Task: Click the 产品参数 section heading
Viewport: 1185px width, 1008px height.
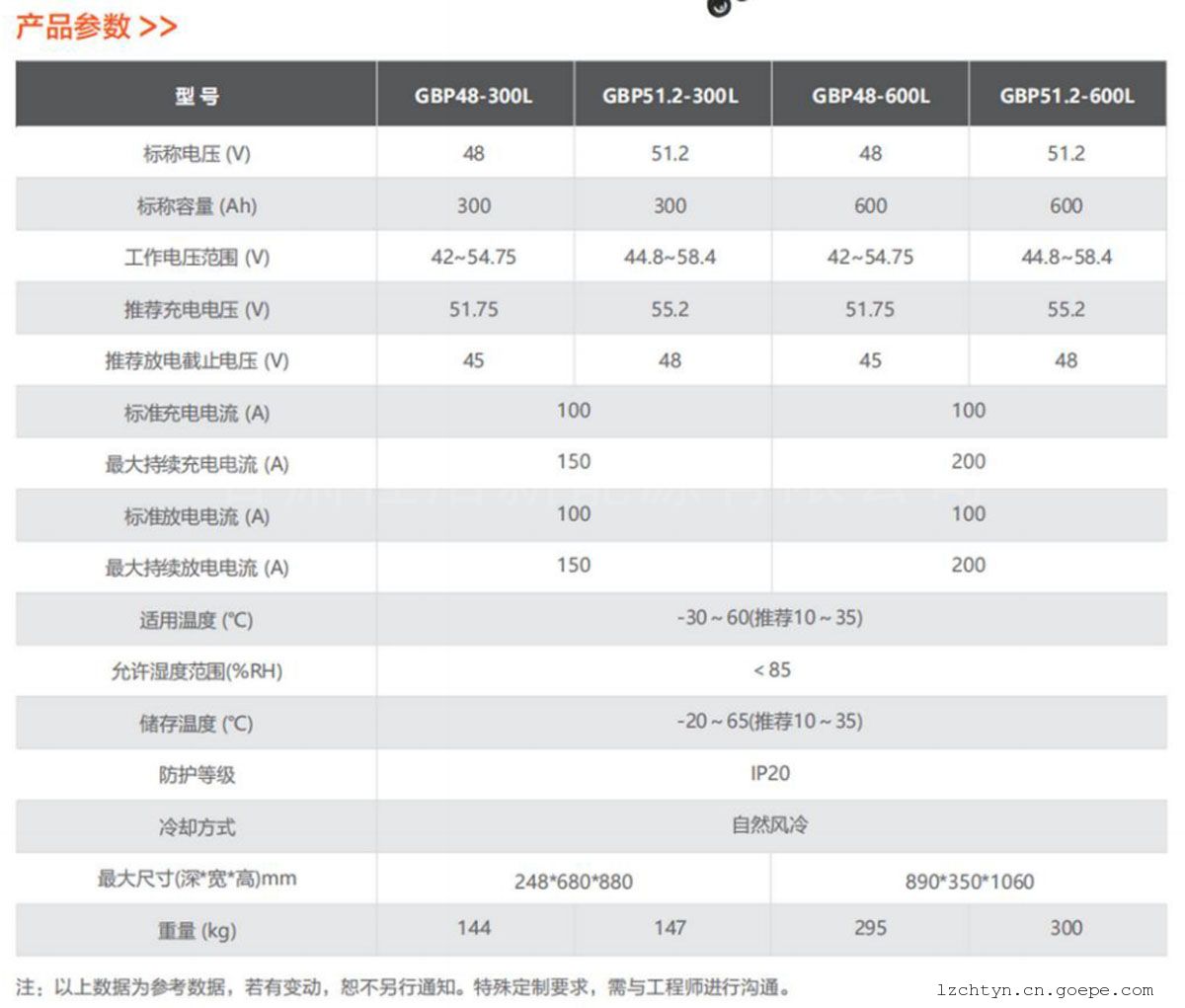Action: coord(73,26)
